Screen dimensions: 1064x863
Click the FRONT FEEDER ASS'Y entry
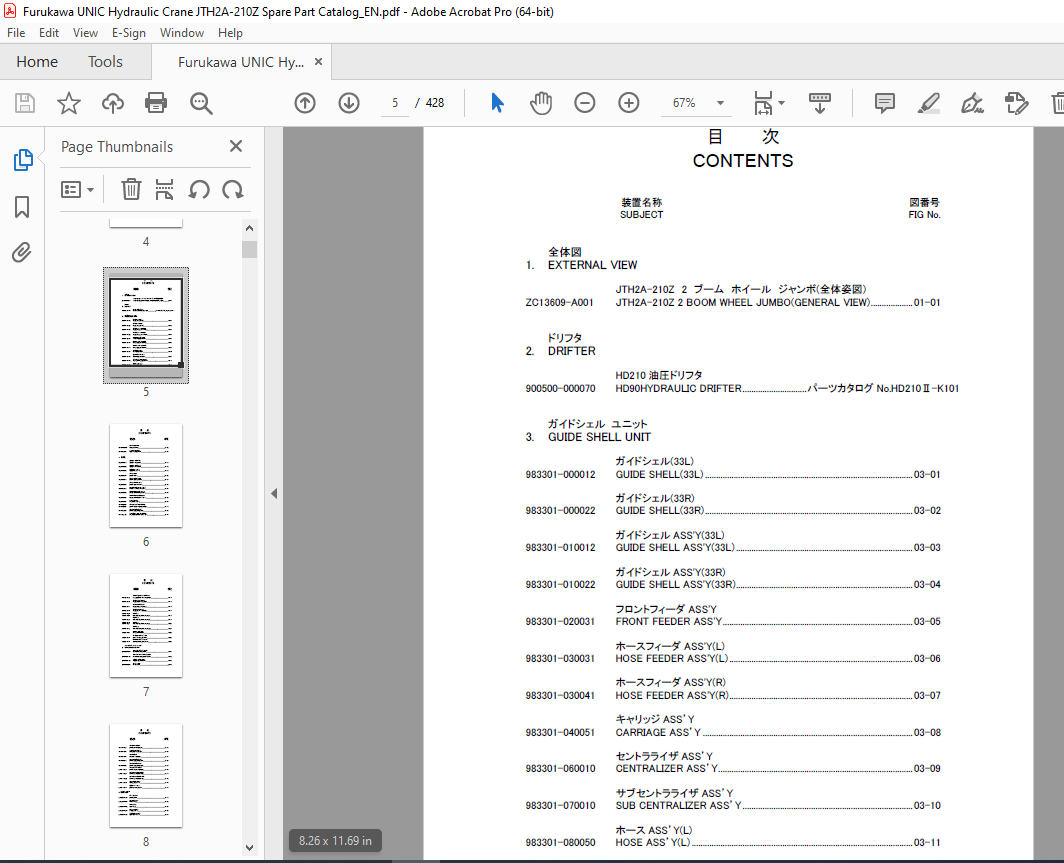(x=669, y=621)
